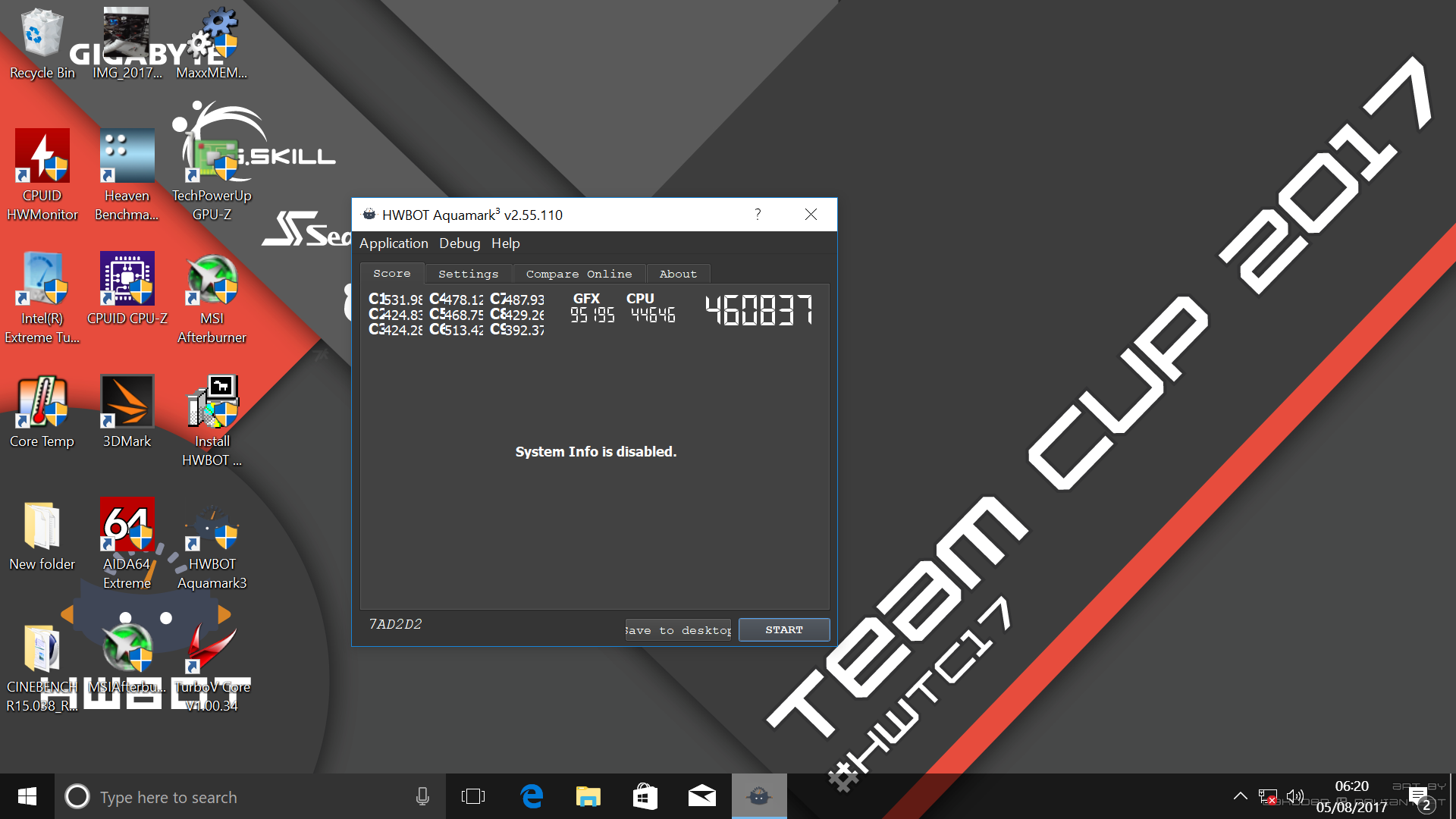Launch AIDA64 Extreme shortcut
This screenshot has height=819, width=1456.
tap(127, 544)
